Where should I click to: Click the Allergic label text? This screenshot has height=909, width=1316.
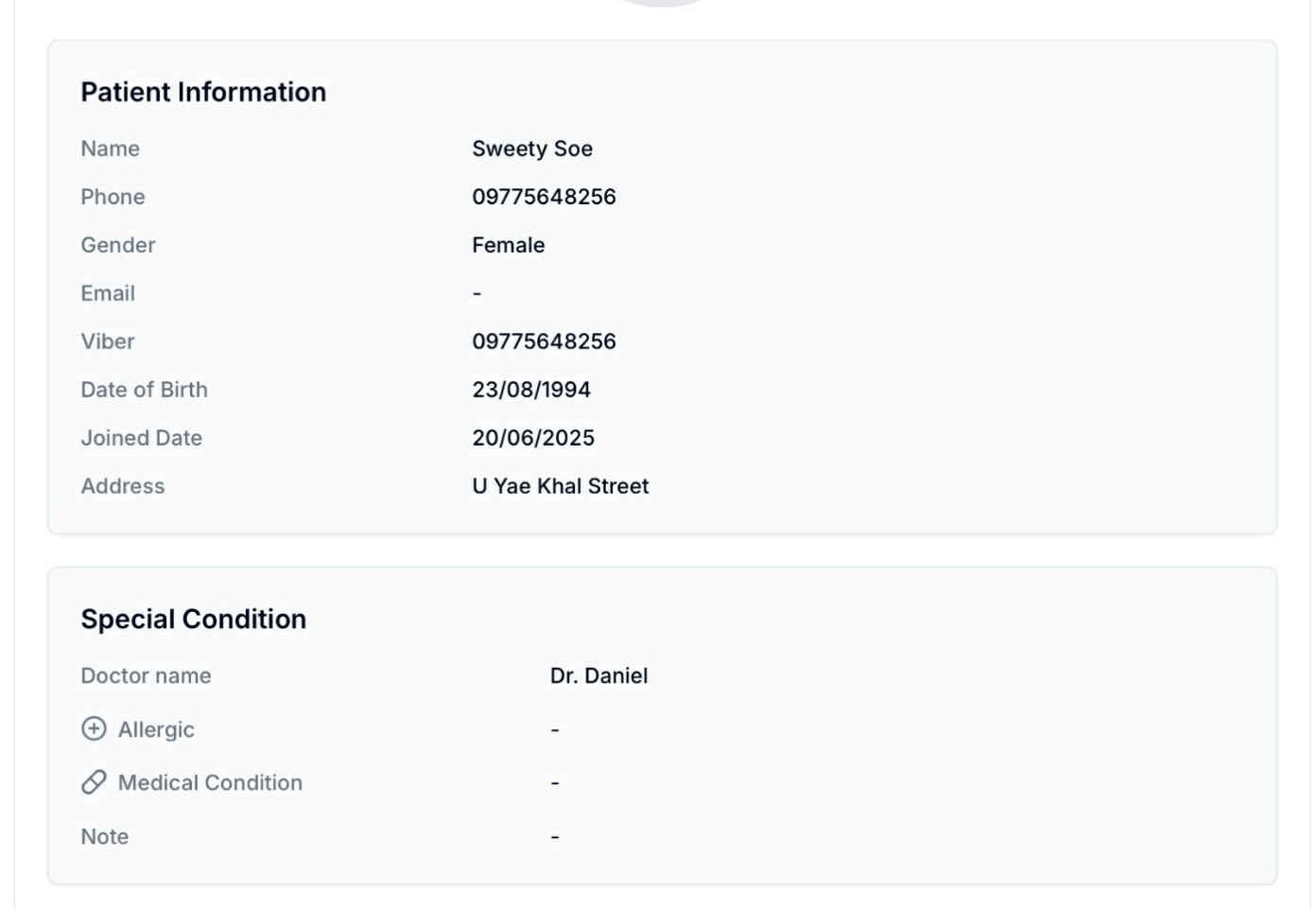(x=156, y=729)
